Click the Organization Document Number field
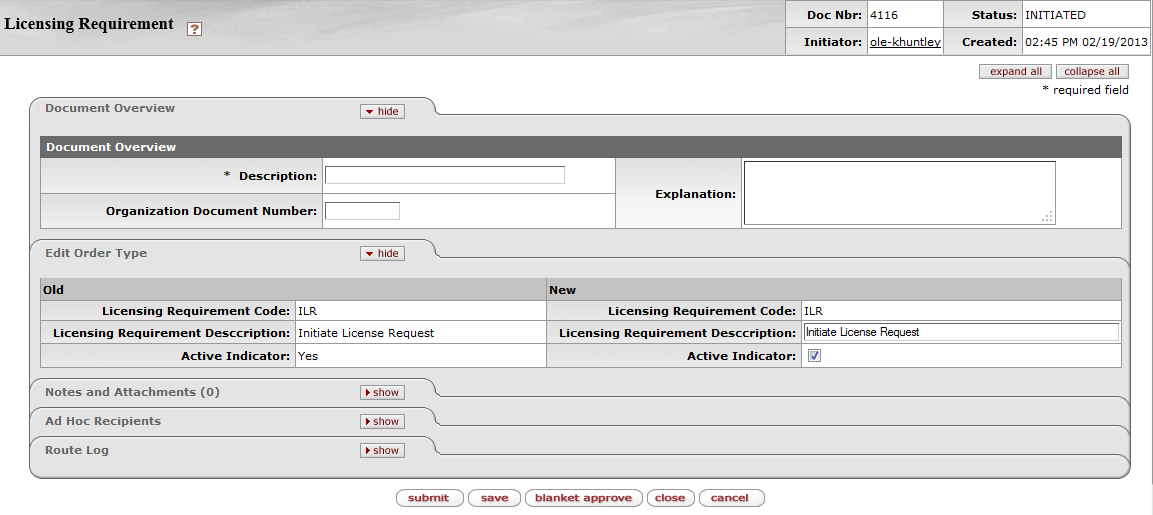1153x515 pixels. pos(362,211)
